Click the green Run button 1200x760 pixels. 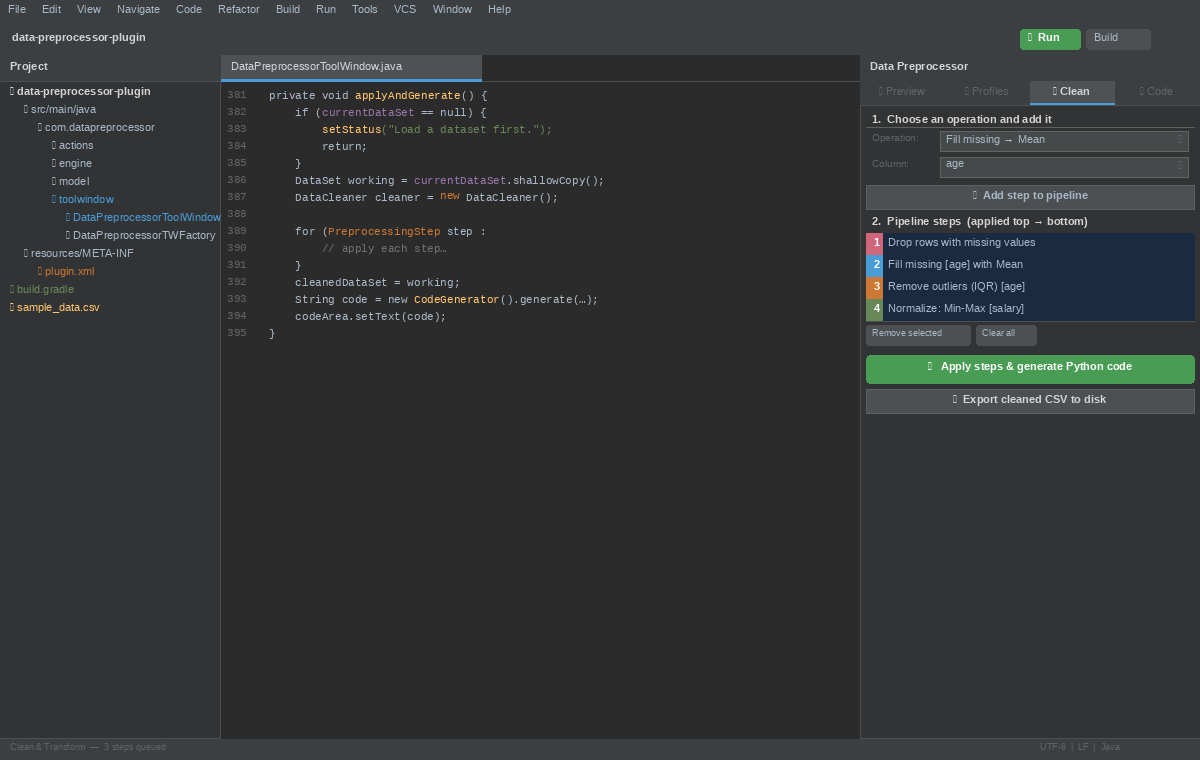(x=1049, y=38)
